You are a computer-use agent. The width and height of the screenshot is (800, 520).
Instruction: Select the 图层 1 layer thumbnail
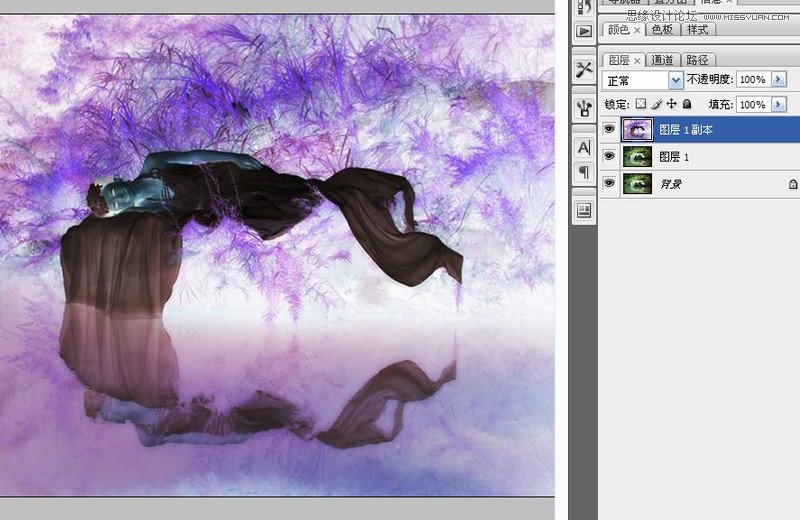[637, 157]
